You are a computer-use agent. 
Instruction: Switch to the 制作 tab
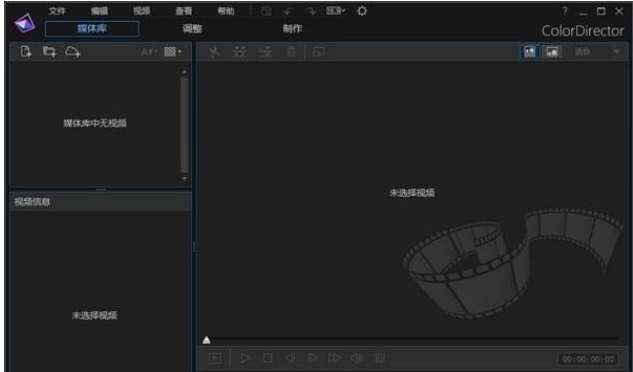tap(292, 29)
